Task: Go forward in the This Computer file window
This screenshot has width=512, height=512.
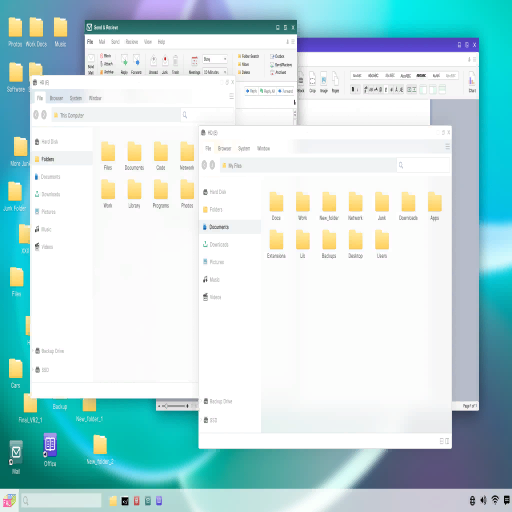Action: (x=44, y=115)
